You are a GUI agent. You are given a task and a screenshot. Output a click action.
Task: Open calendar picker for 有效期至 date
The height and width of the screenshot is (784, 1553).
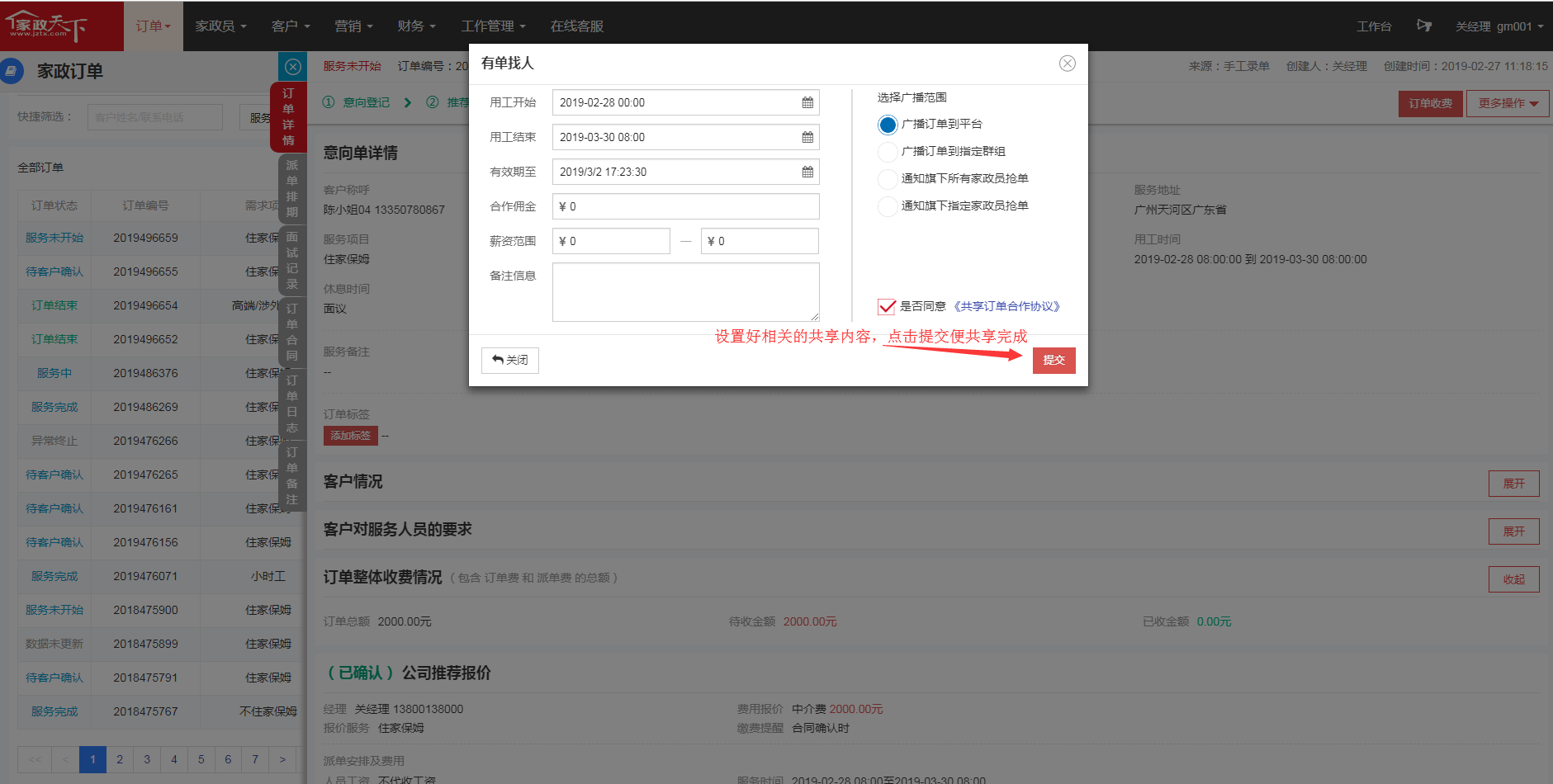tap(807, 172)
